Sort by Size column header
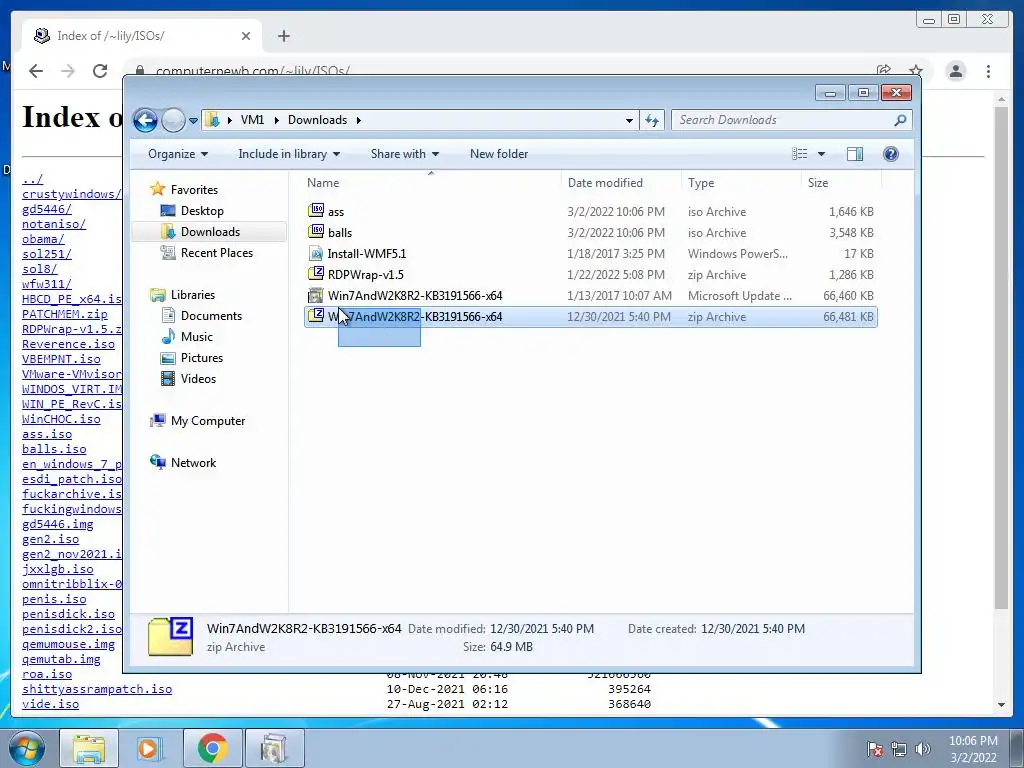This screenshot has width=1024, height=768. 841,183
